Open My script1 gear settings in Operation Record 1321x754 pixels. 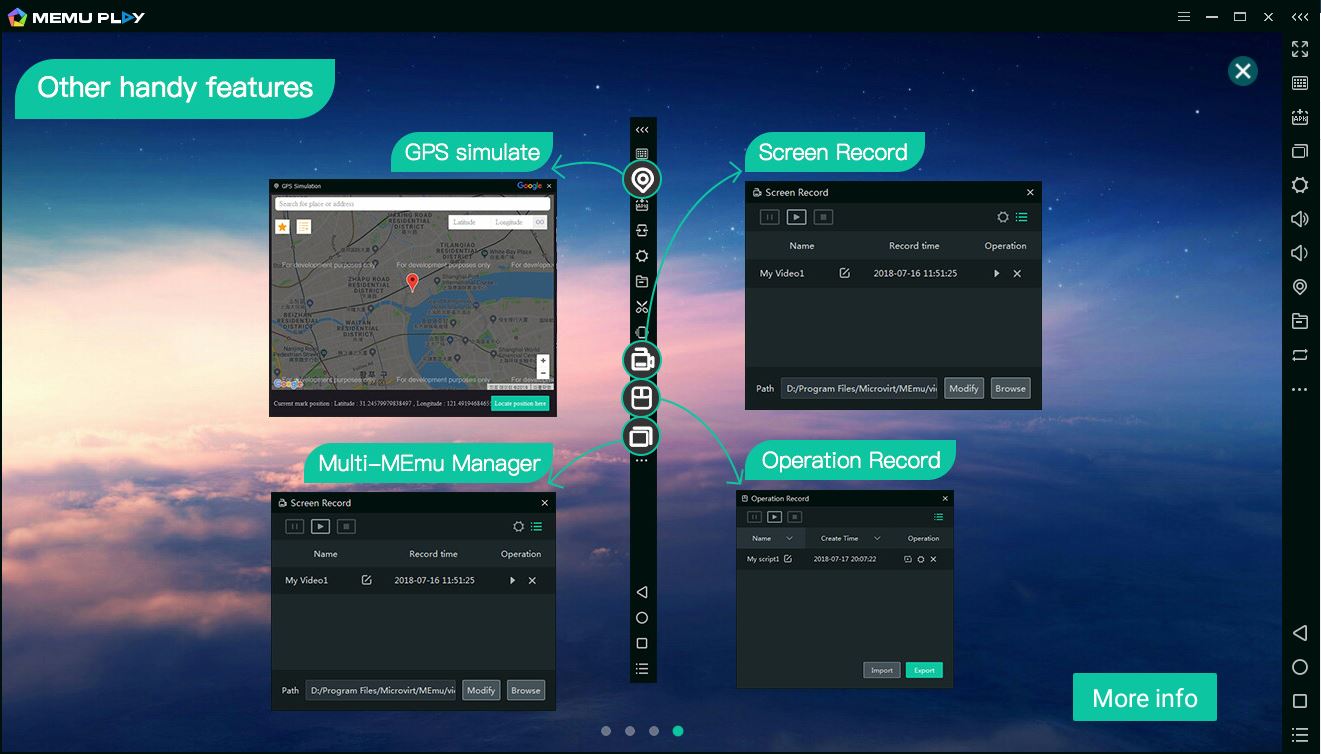point(921,559)
